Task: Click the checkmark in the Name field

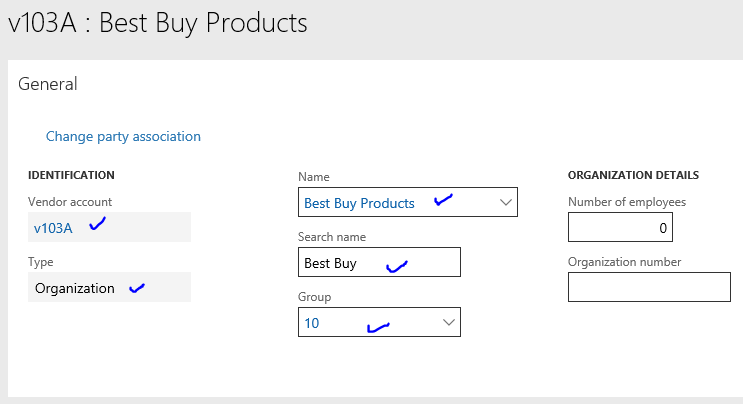Action: pos(444,200)
